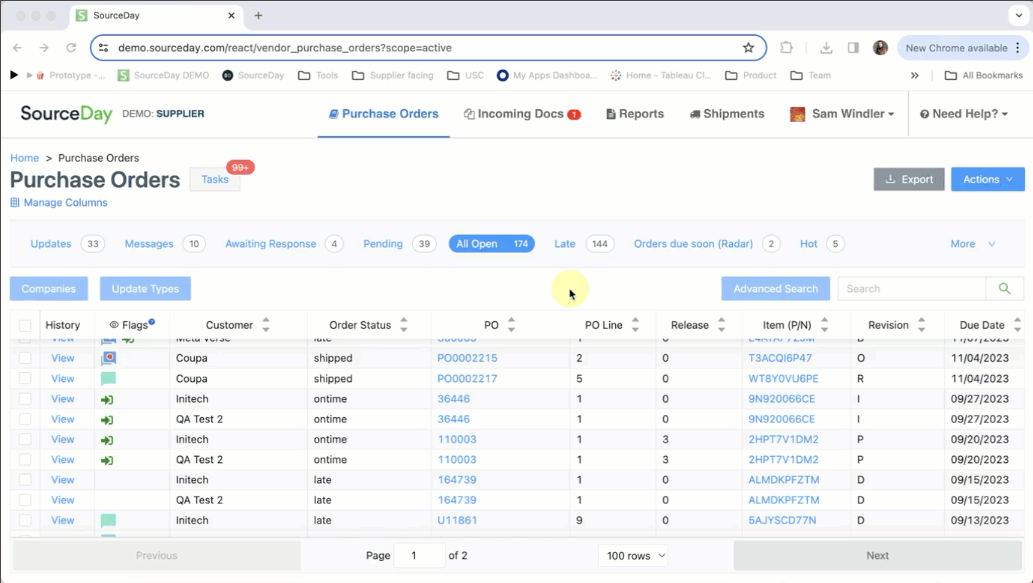Select the Late filter tab

(584, 244)
